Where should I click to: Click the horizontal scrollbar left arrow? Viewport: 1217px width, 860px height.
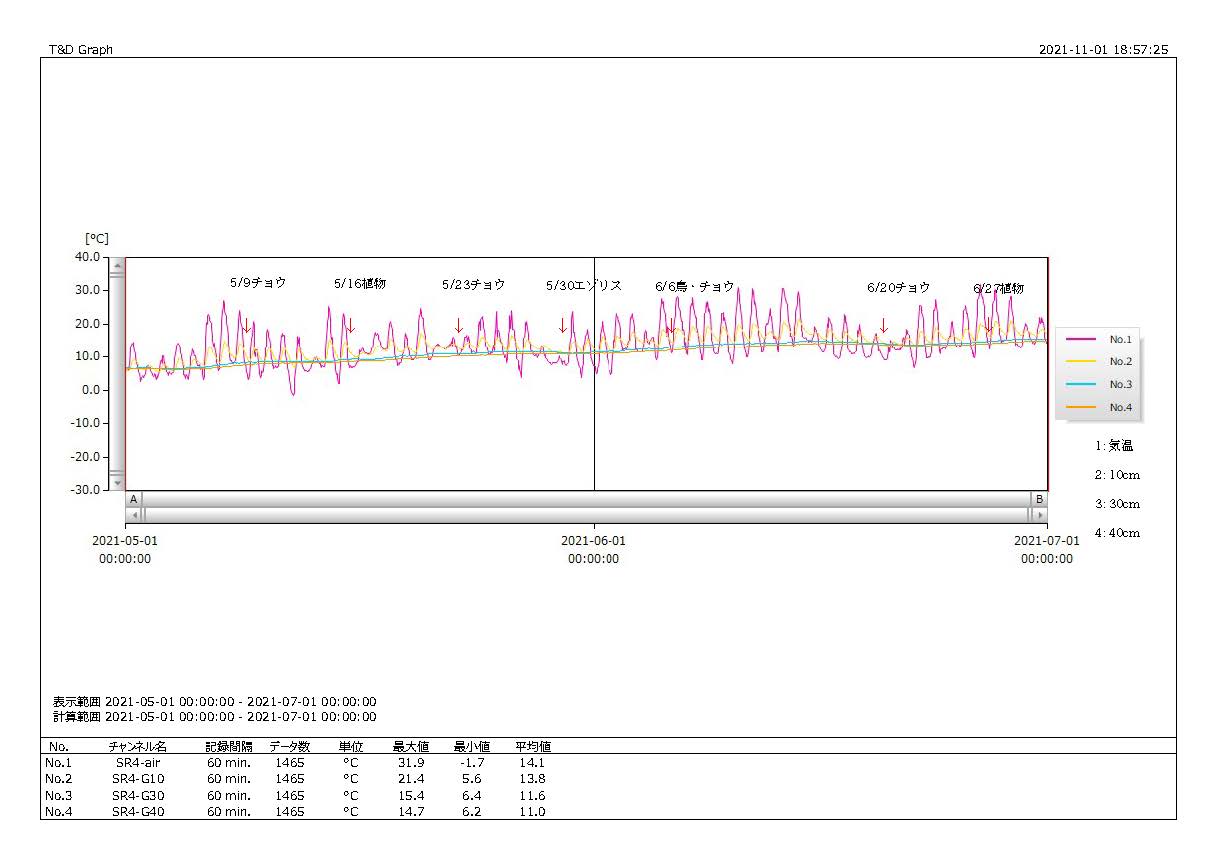(x=132, y=515)
